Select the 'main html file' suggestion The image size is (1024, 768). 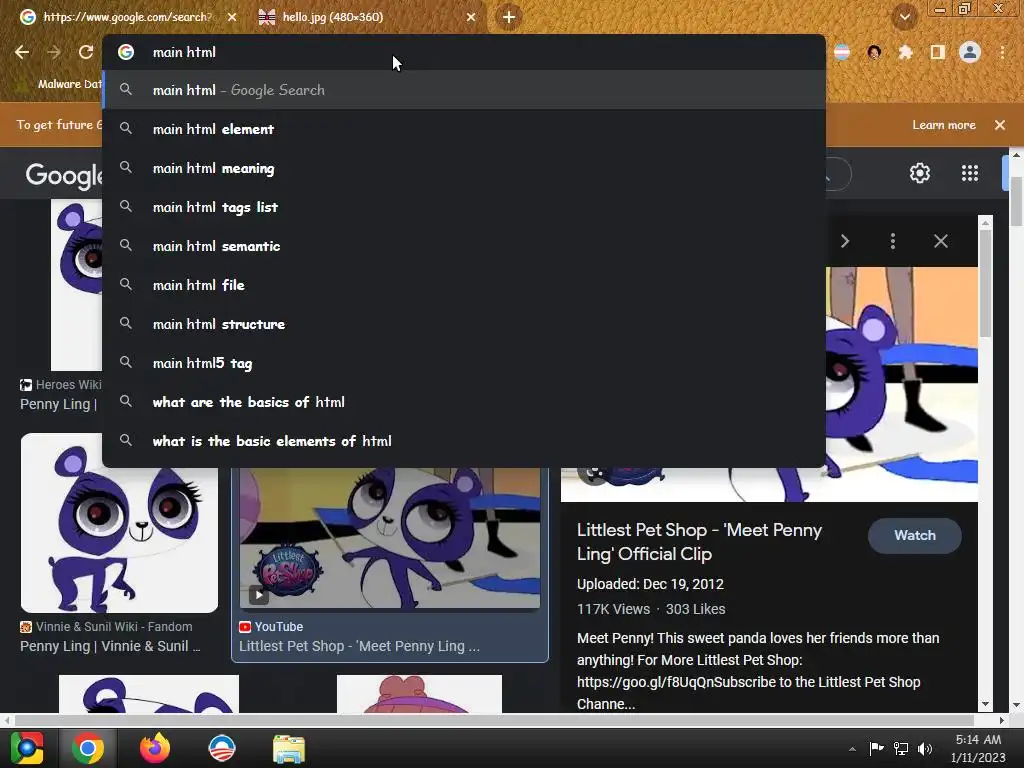click(464, 285)
